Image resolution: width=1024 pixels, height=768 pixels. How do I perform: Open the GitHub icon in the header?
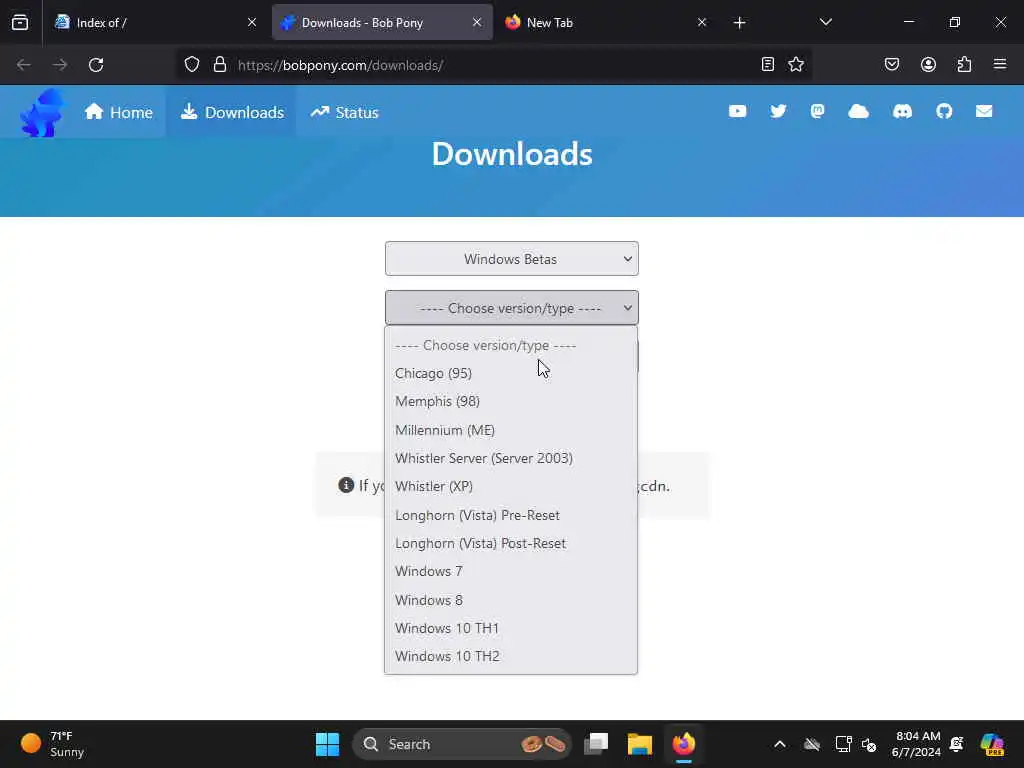tap(944, 112)
